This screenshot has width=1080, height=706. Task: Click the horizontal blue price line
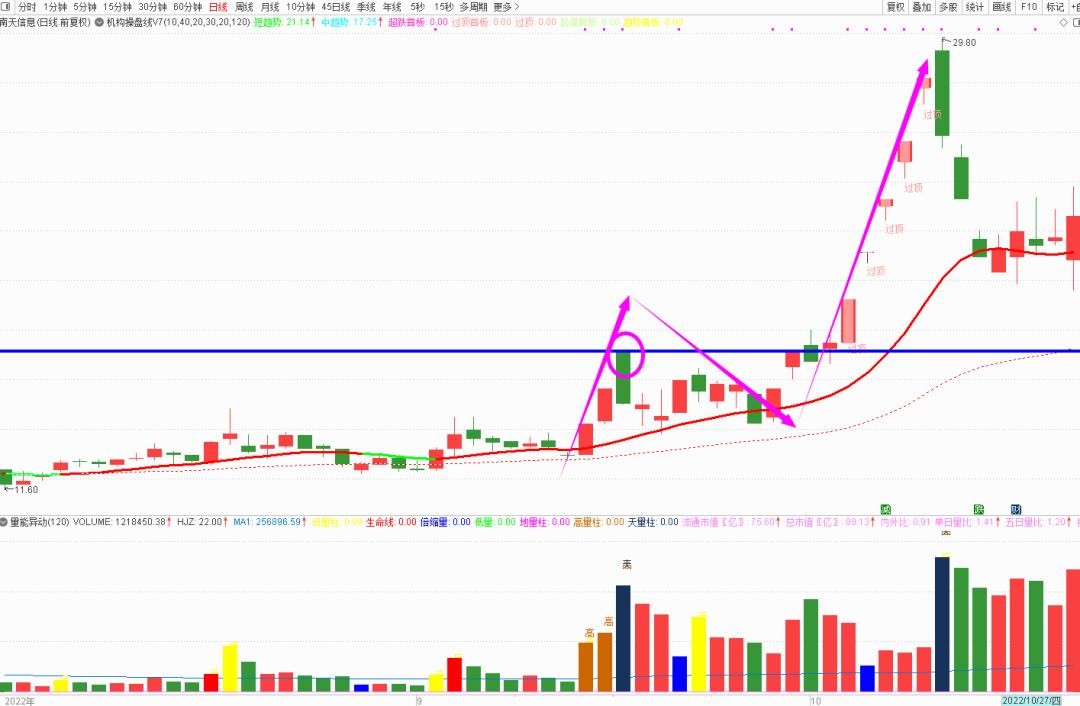pyautogui.click(x=300, y=351)
